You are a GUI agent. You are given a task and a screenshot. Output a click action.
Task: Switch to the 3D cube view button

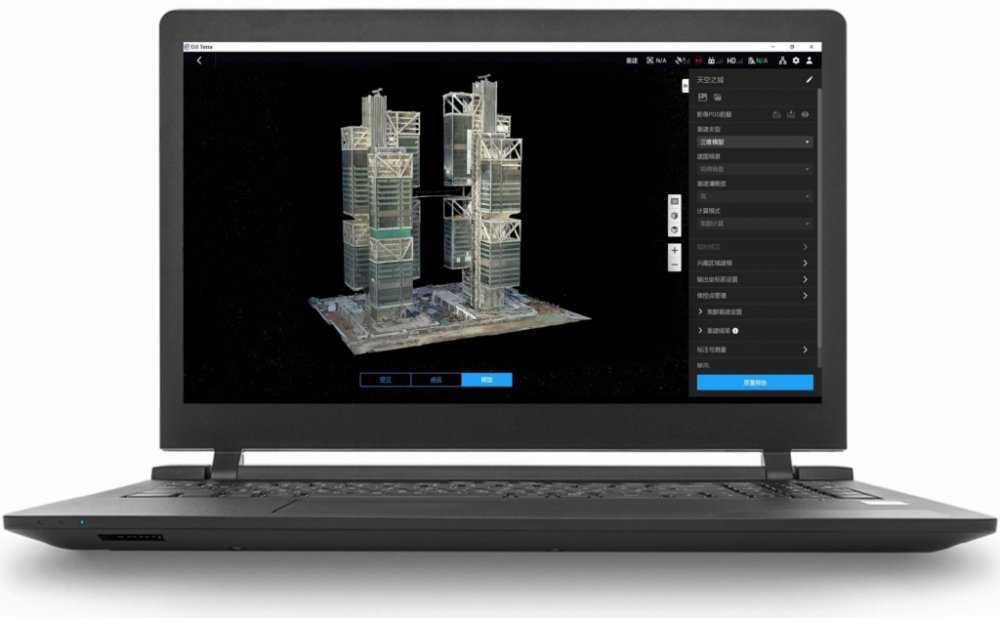[674, 215]
